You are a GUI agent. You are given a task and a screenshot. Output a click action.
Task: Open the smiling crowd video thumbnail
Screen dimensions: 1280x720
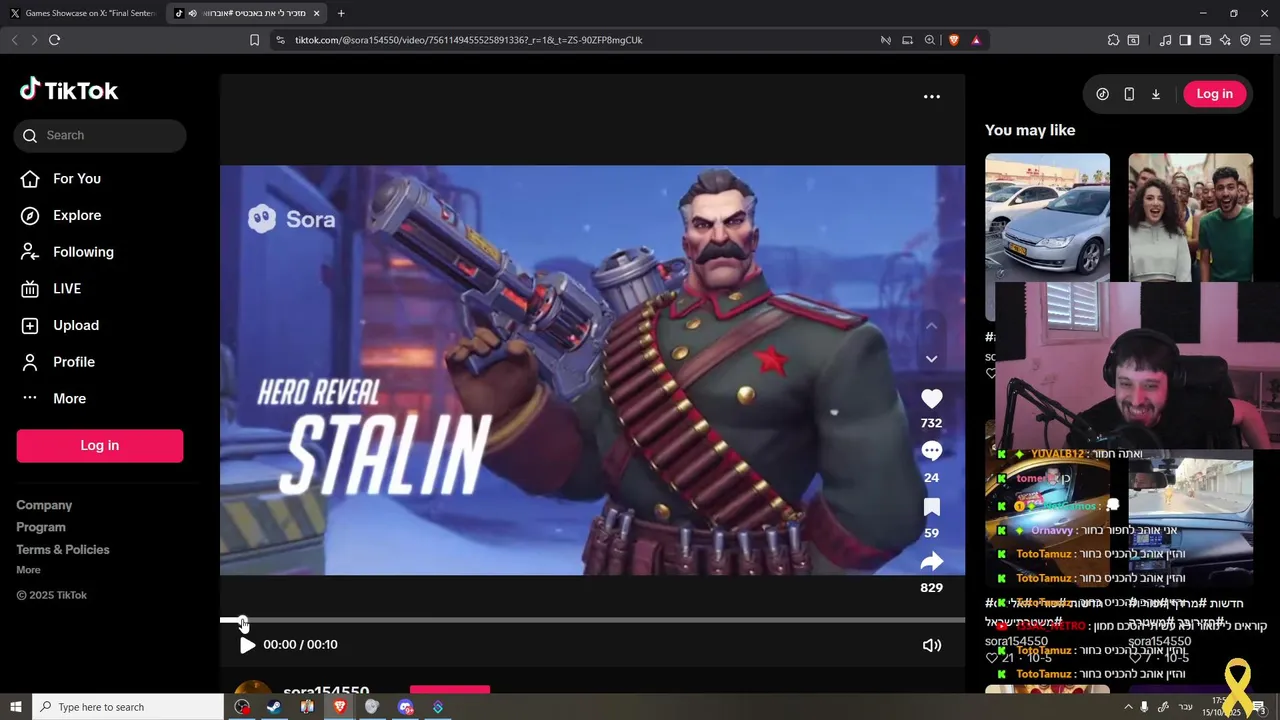1190,217
